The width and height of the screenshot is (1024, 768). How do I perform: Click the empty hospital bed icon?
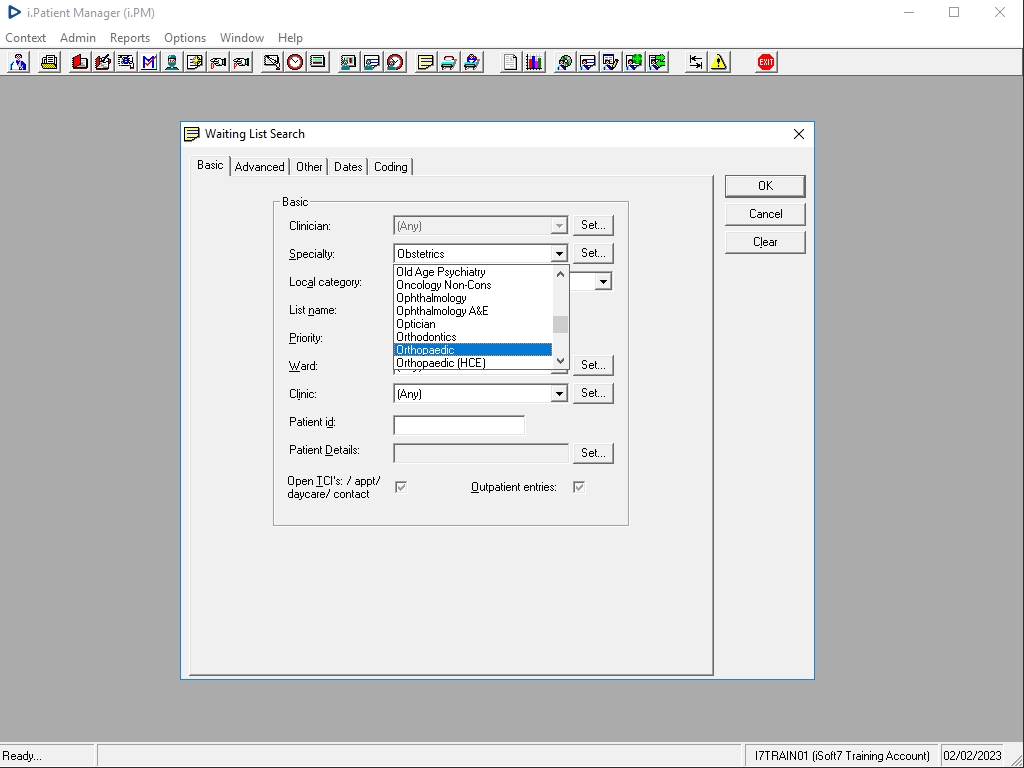448,62
